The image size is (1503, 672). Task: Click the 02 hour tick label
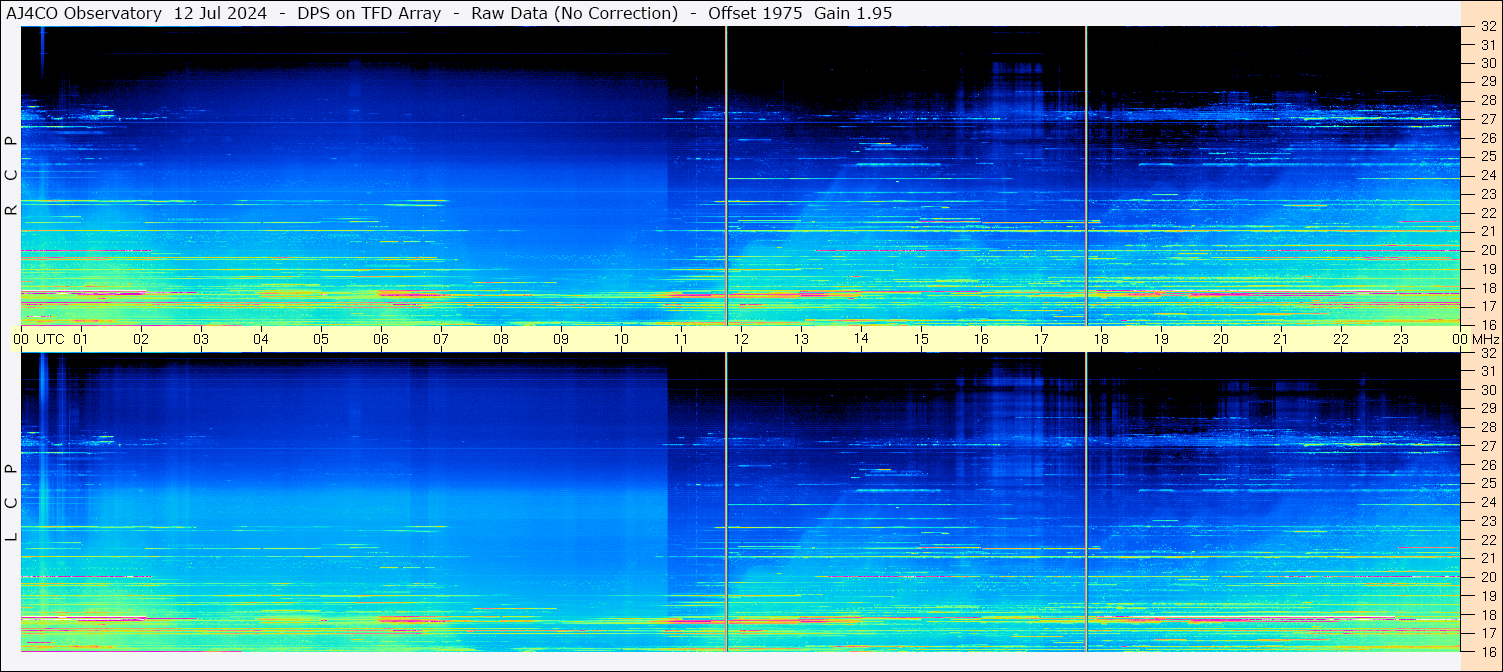point(141,339)
